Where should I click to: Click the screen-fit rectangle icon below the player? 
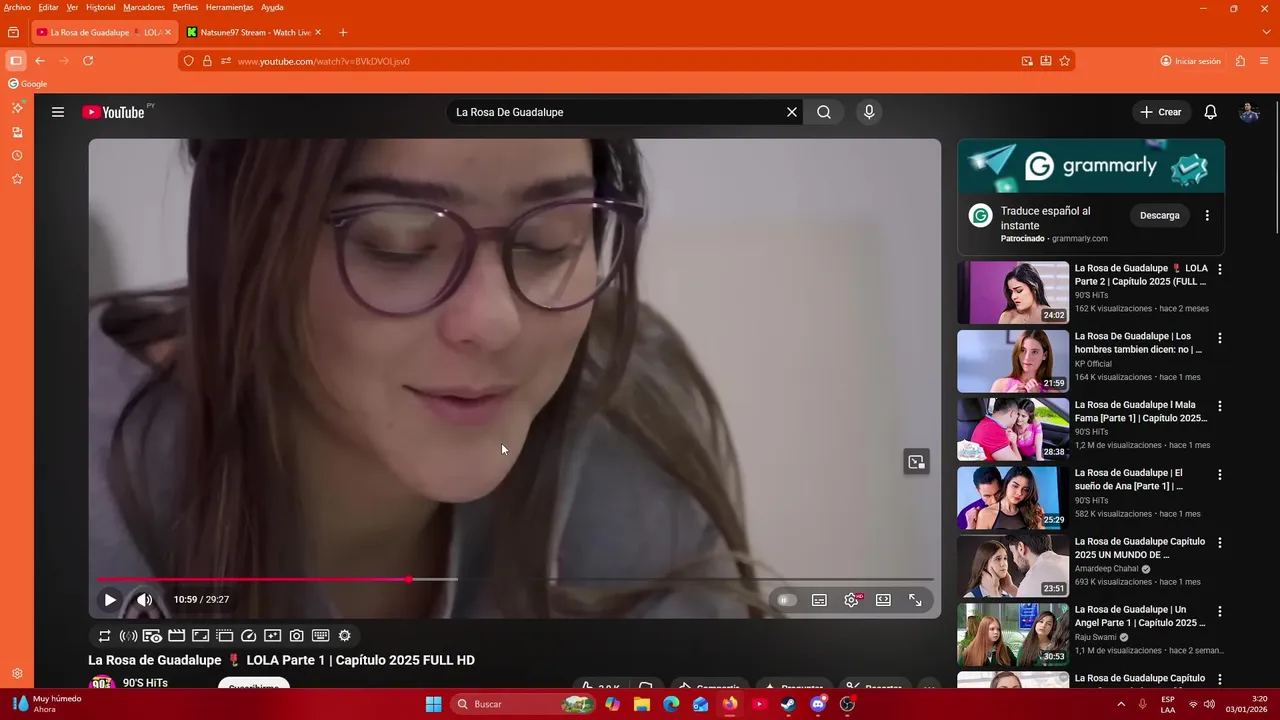tap(200, 636)
